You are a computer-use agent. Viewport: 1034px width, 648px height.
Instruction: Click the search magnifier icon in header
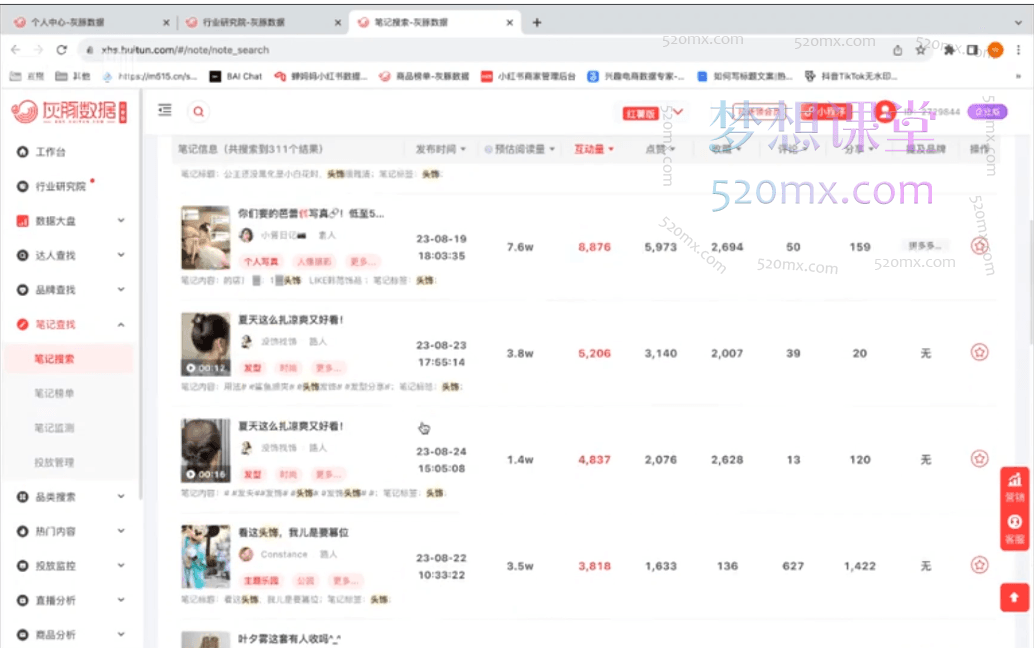198,112
